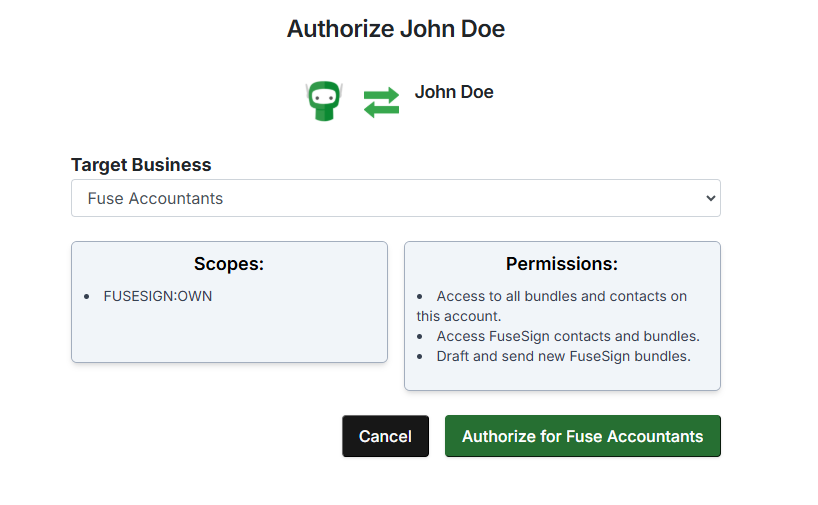Click Access FuseSign contacts and bundles item

pyautogui.click(x=567, y=336)
